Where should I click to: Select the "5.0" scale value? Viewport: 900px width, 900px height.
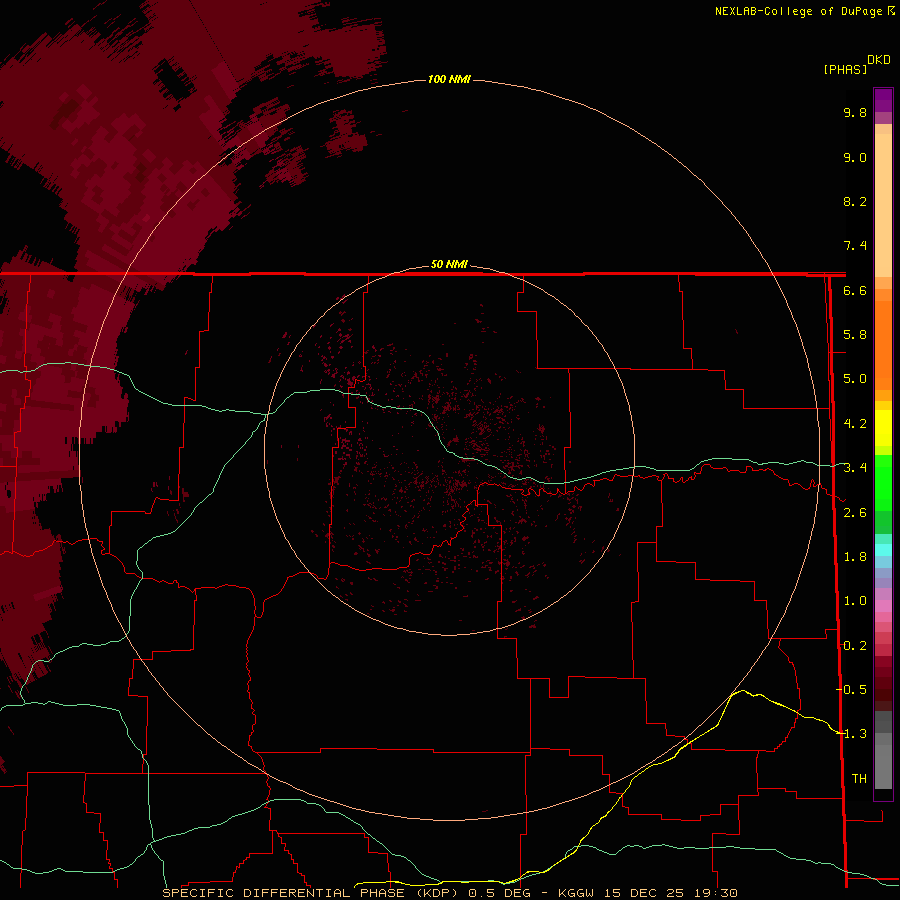coord(855,379)
